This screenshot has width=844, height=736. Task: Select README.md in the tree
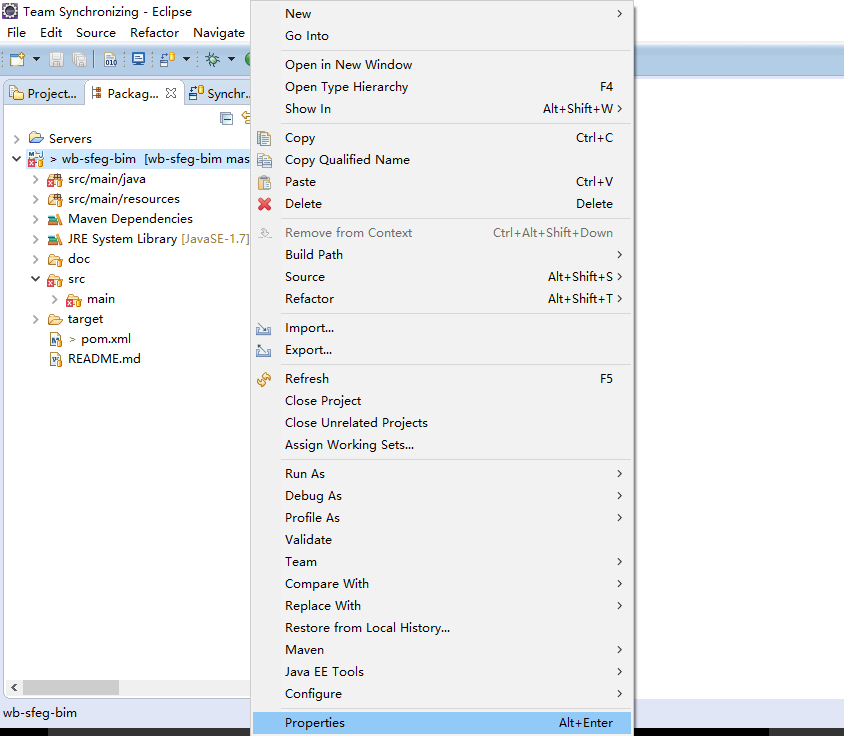pyautogui.click(x=104, y=359)
